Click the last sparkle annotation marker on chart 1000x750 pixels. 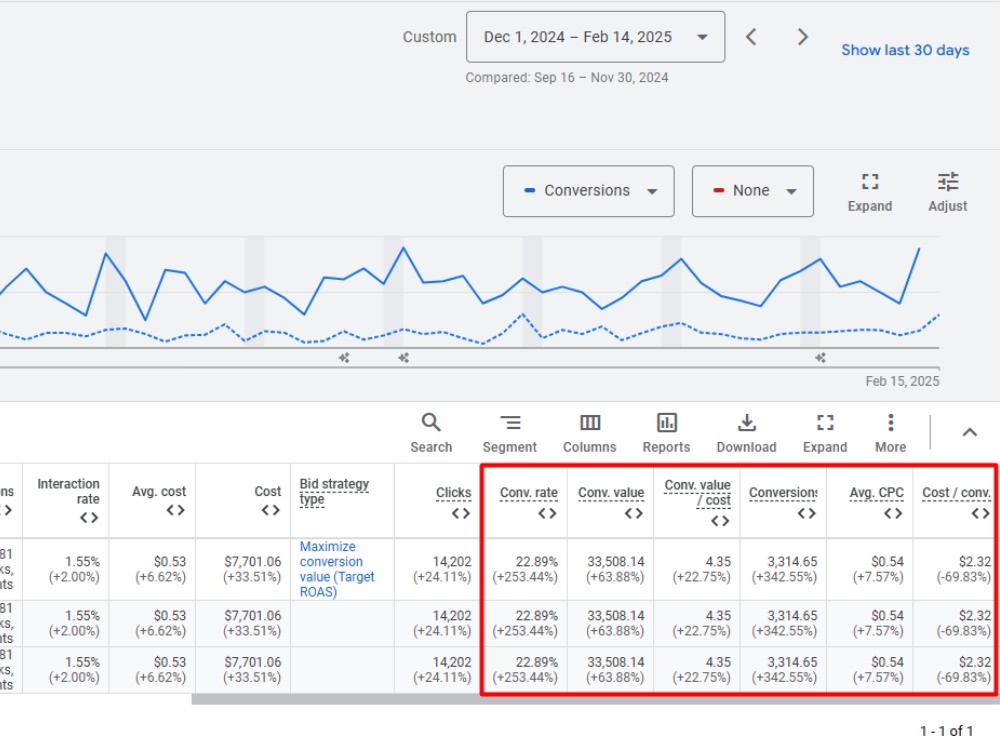pyautogui.click(x=820, y=358)
